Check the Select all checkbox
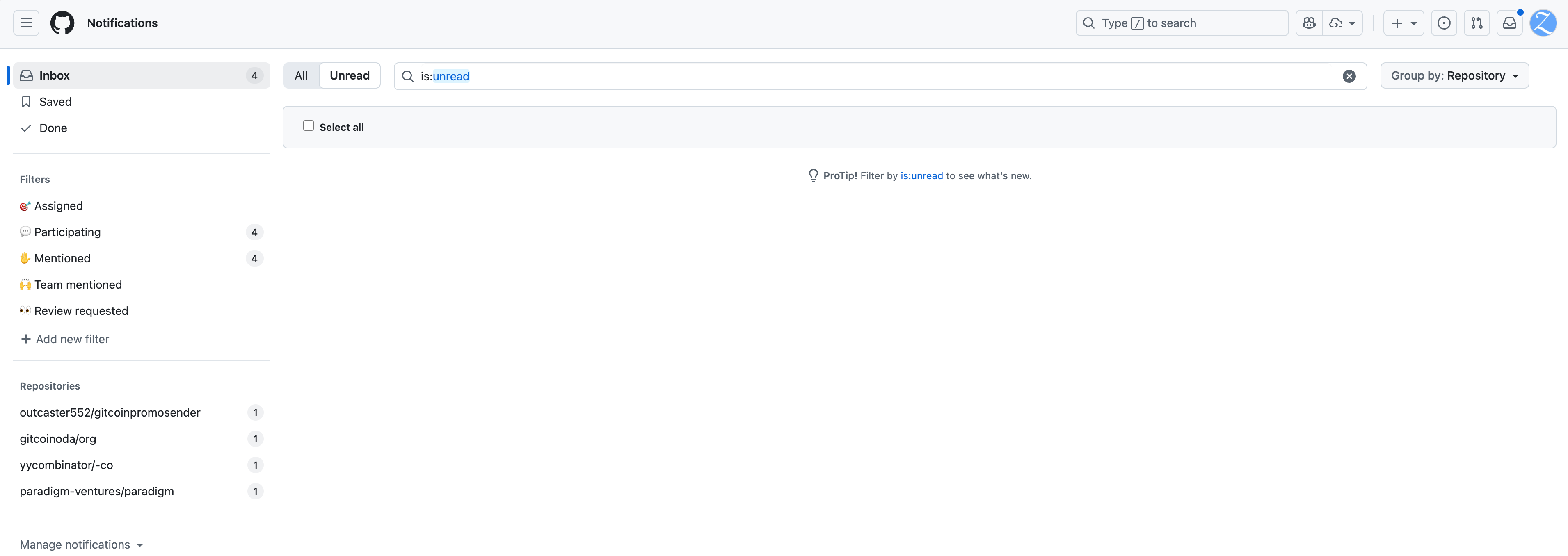Screen dimensions: 1568x556 click(309, 126)
